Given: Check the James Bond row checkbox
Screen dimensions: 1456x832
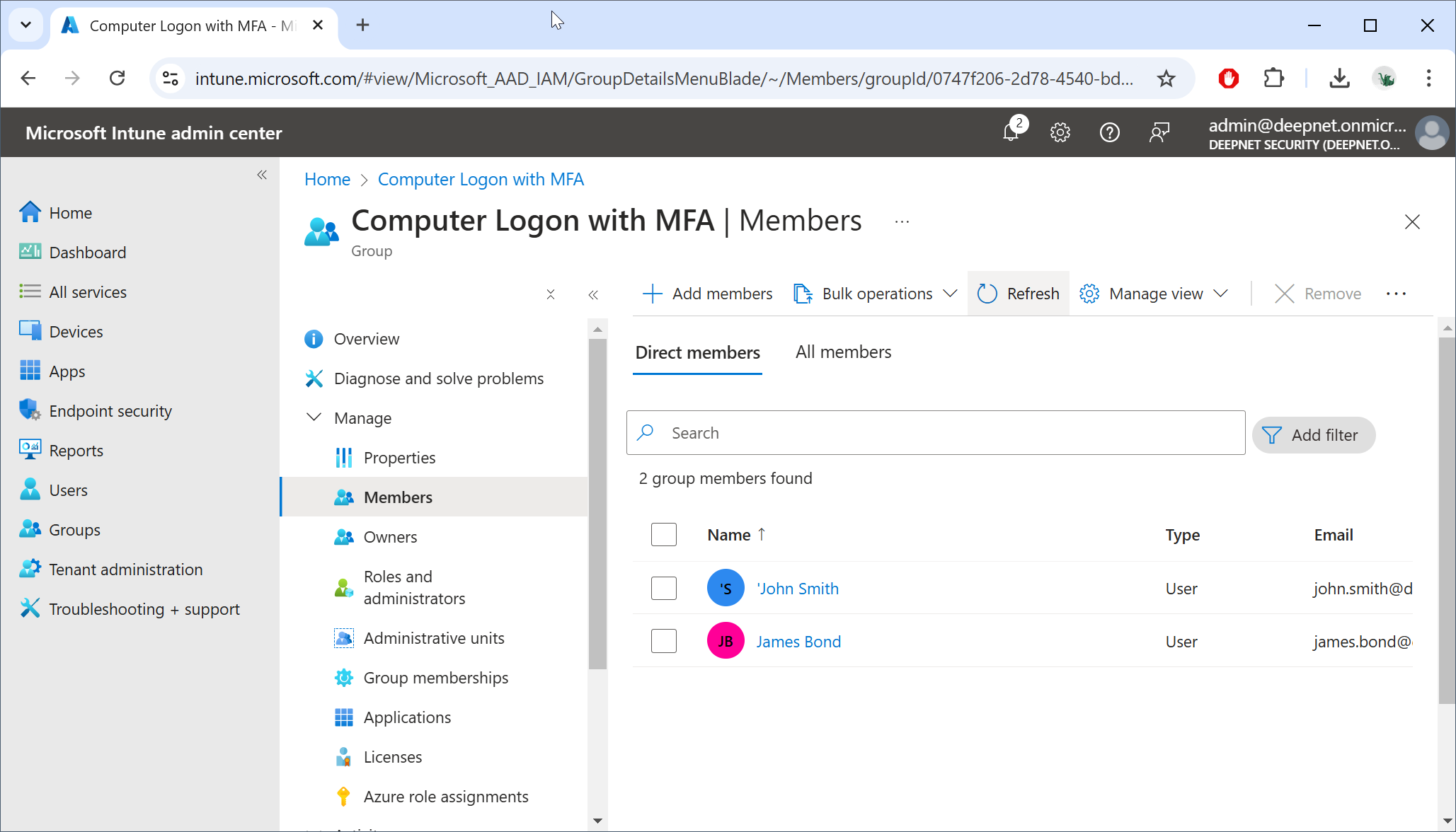Looking at the screenshot, I should 664,641.
